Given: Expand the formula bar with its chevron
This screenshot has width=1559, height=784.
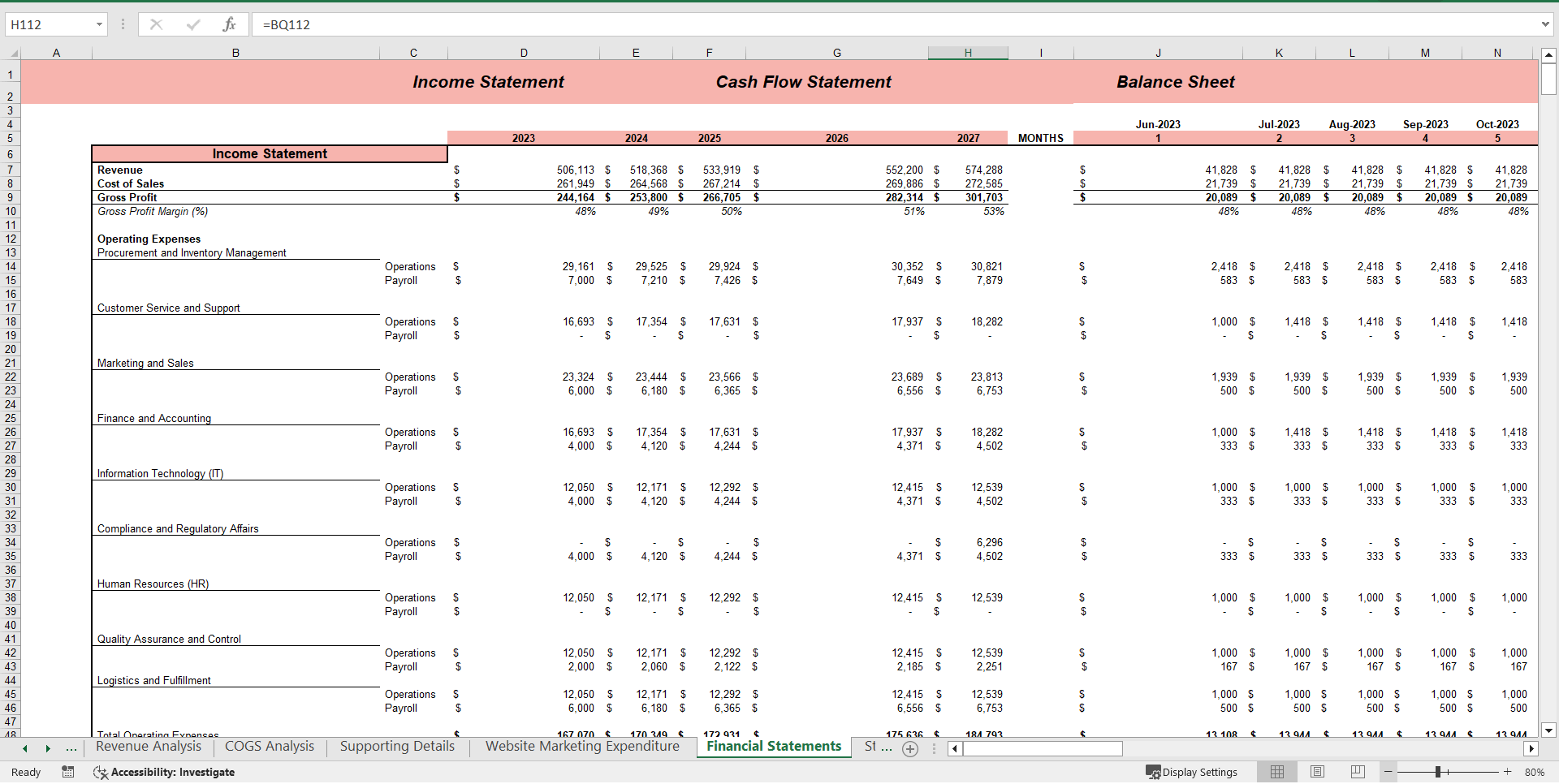Looking at the screenshot, I should pyautogui.click(x=1547, y=24).
